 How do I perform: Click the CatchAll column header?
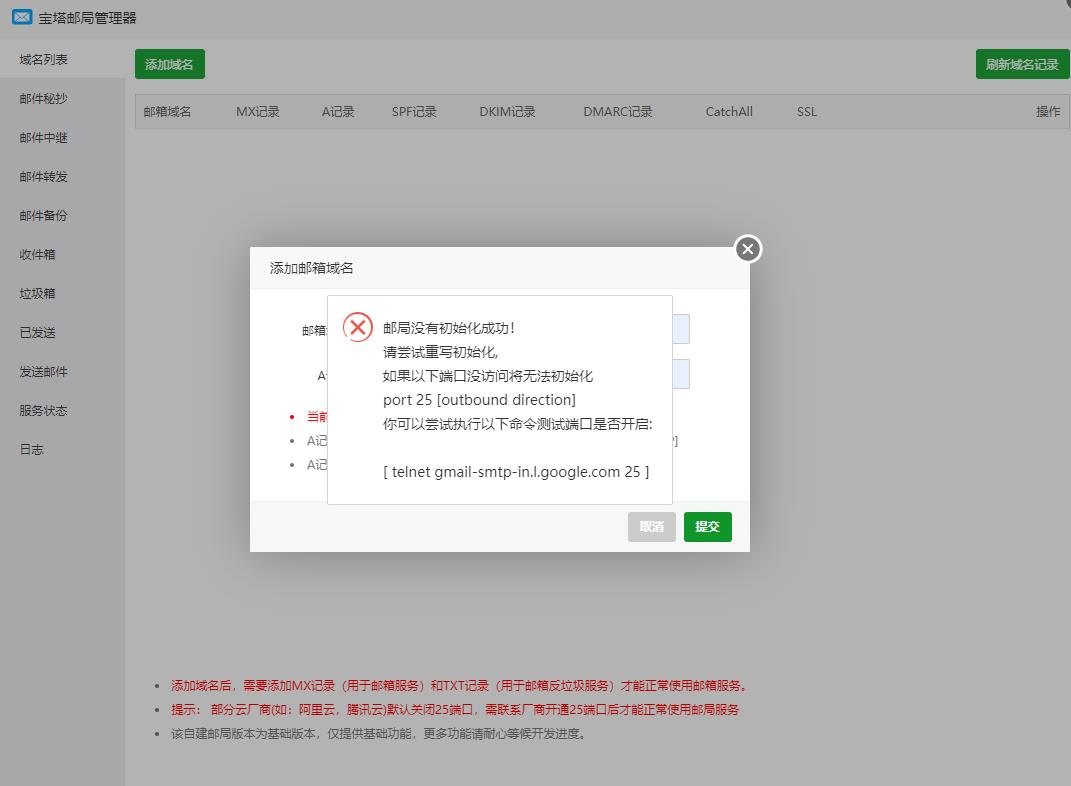pos(729,111)
